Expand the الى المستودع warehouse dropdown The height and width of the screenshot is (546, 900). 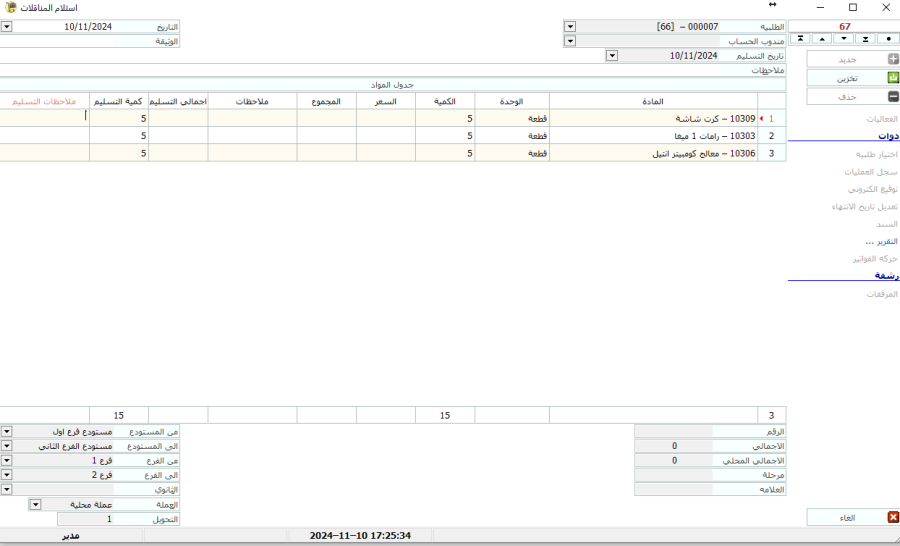pos(6,446)
